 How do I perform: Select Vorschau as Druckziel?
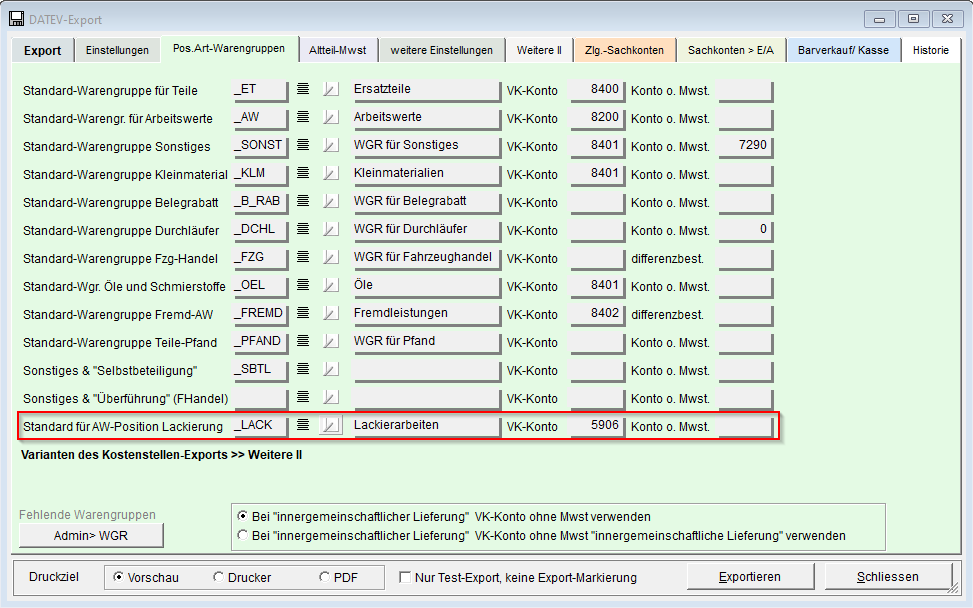(146, 578)
